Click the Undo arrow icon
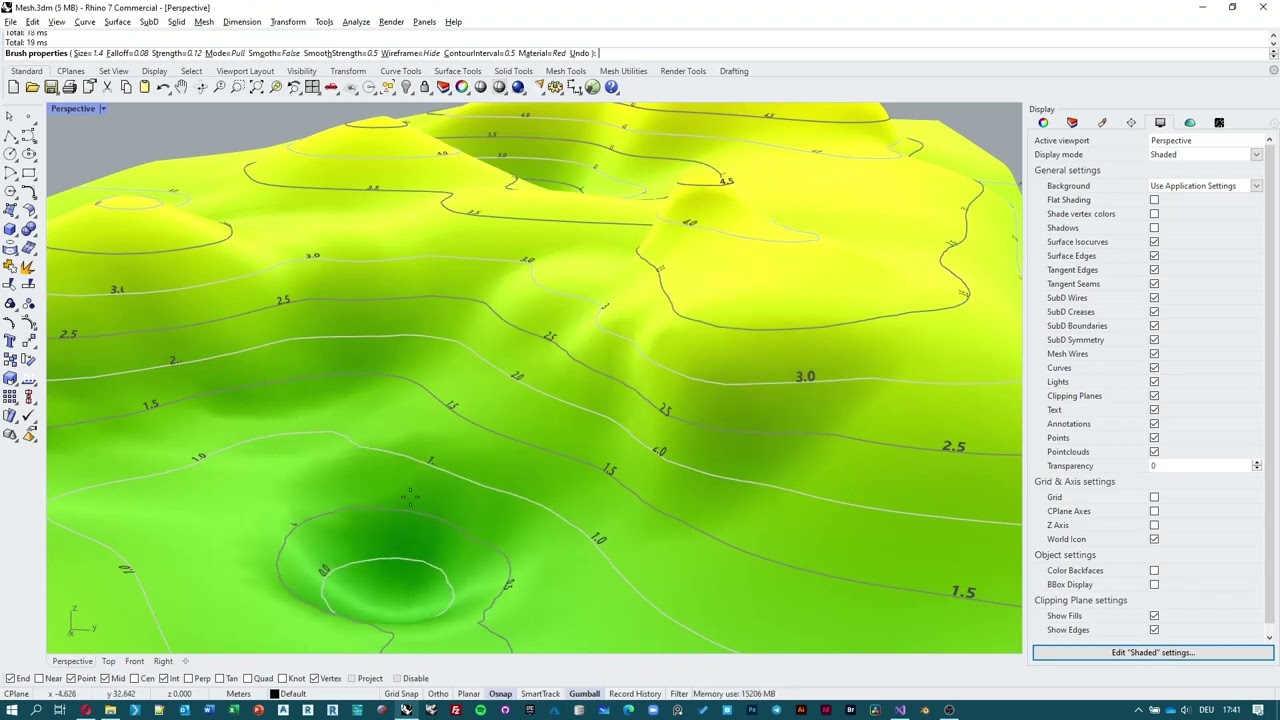1280x720 pixels. click(163, 88)
